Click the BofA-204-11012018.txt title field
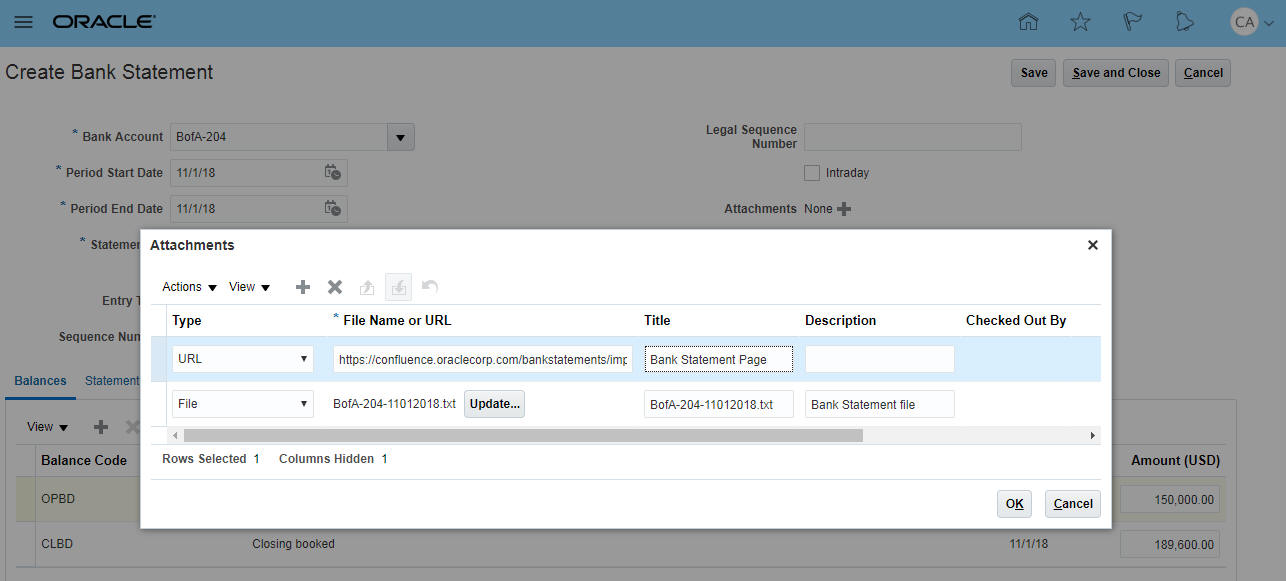This screenshot has height=581, width=1286. coord(719,404)
